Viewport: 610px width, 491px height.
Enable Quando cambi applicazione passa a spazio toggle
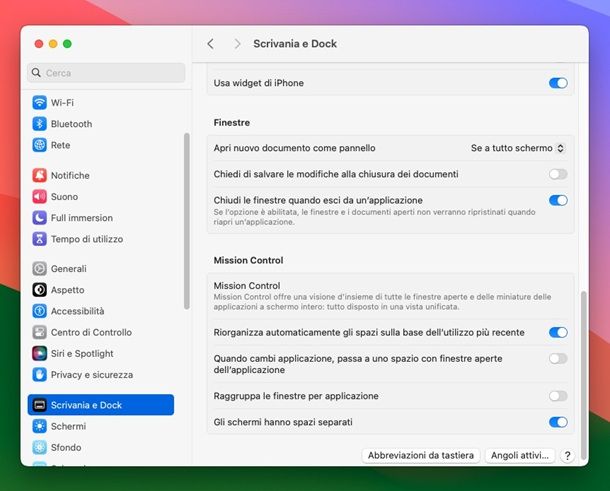[x=558, y=358]
